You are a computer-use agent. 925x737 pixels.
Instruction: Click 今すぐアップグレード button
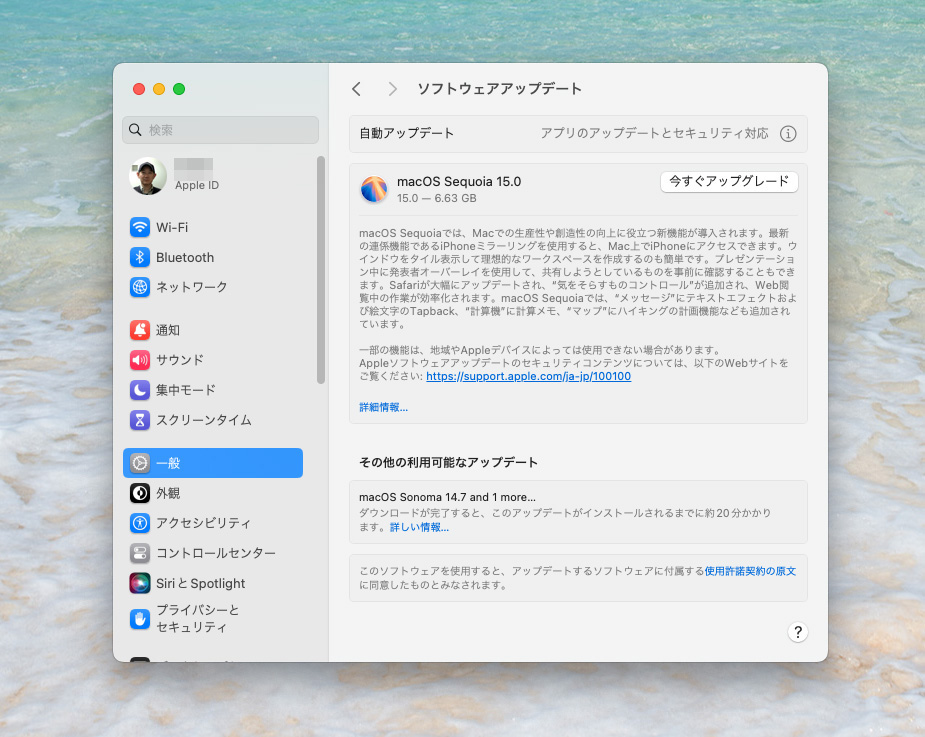click(729, 181)
